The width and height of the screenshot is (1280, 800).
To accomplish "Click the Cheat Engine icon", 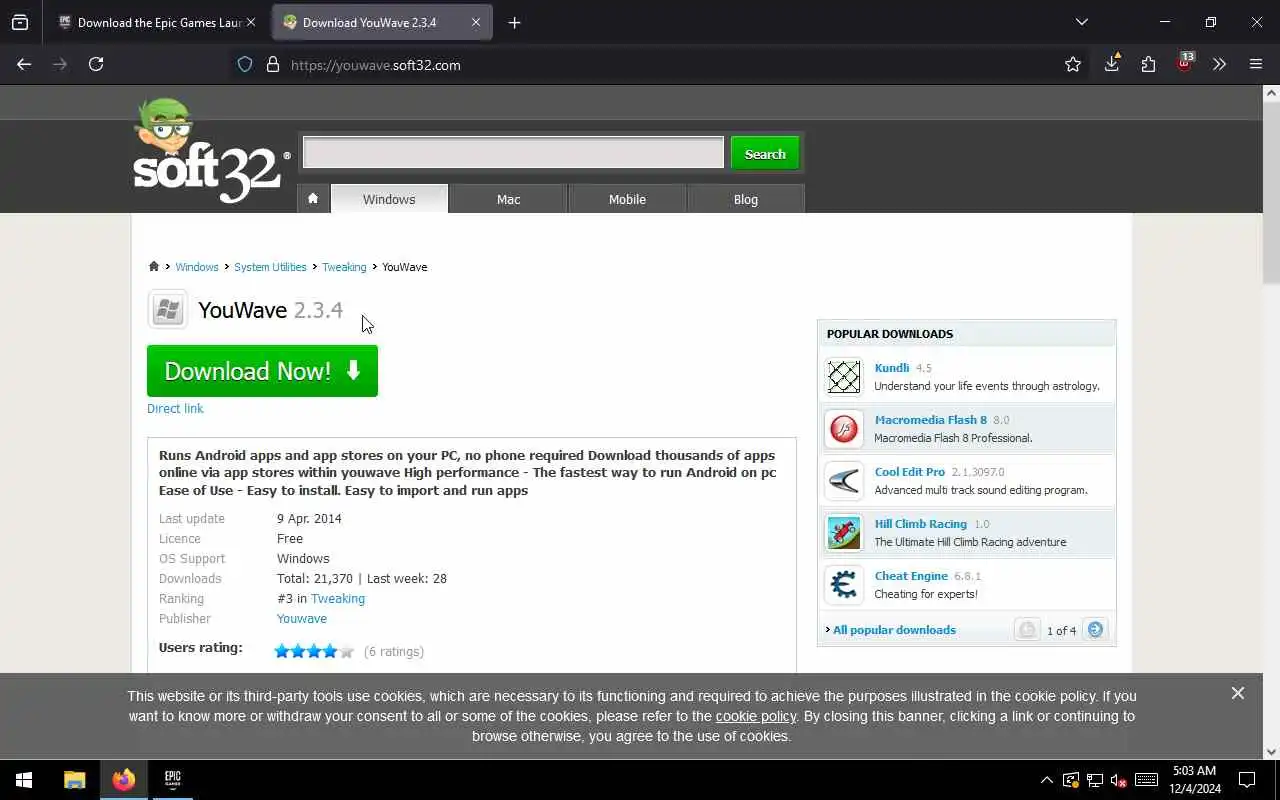I will (844, 585).
